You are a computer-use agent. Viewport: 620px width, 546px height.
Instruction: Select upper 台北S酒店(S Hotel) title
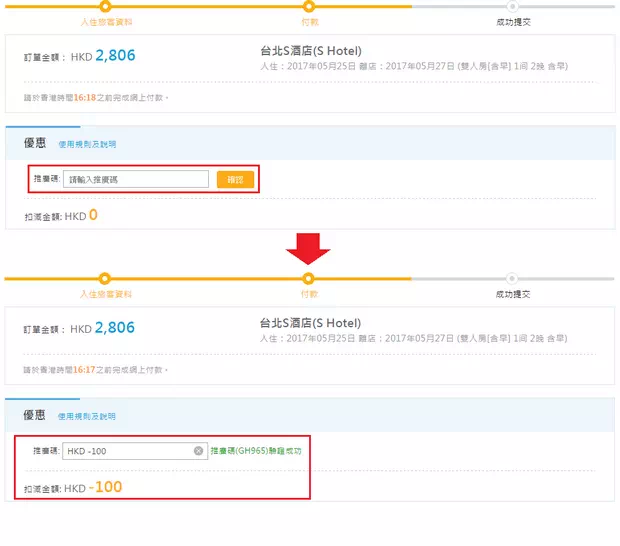point(311,51)
